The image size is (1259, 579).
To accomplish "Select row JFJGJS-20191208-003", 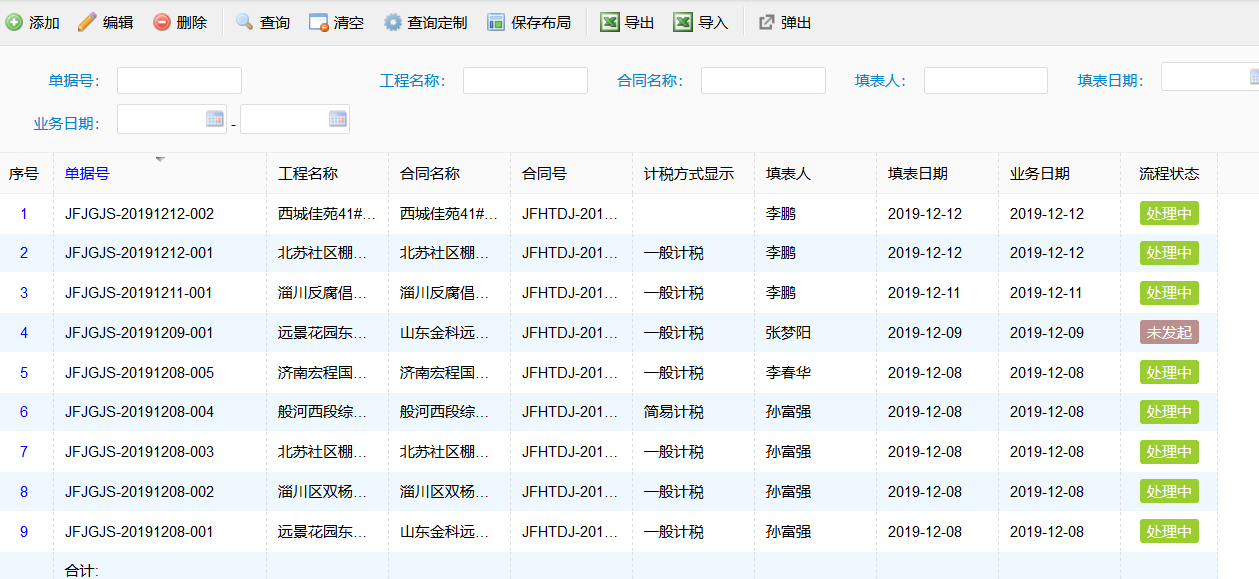I will coord(608,452).
